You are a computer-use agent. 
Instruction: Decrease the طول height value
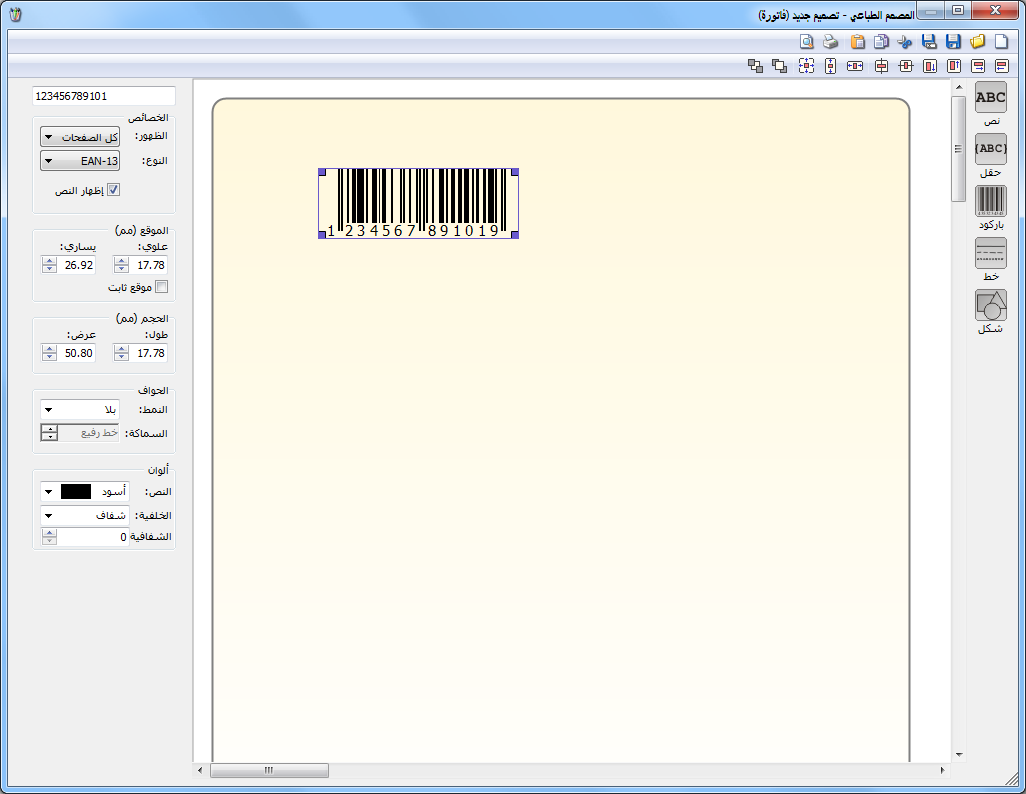pos(122,357)
